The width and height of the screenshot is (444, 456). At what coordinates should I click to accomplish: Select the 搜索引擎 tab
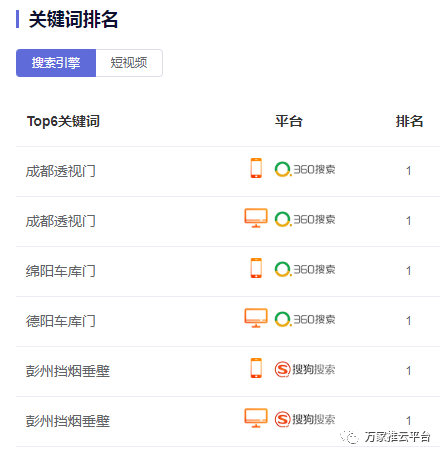click(56, 63)
